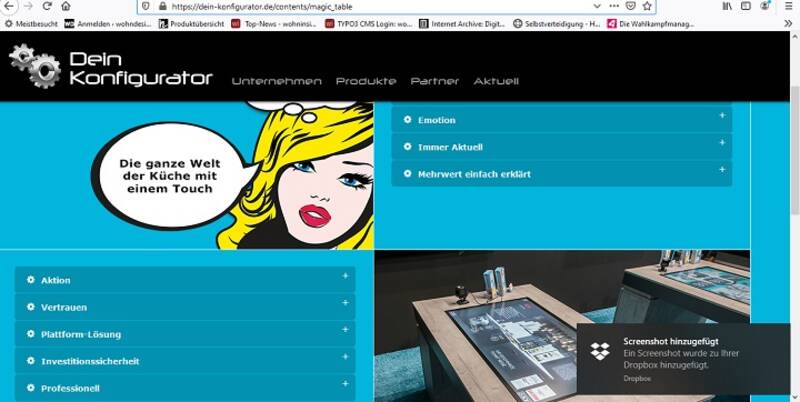The height and width of the screenshot is (402, 800).
Task: Click the gear icon beside Immer Aktuell
Action: (407, 146)
